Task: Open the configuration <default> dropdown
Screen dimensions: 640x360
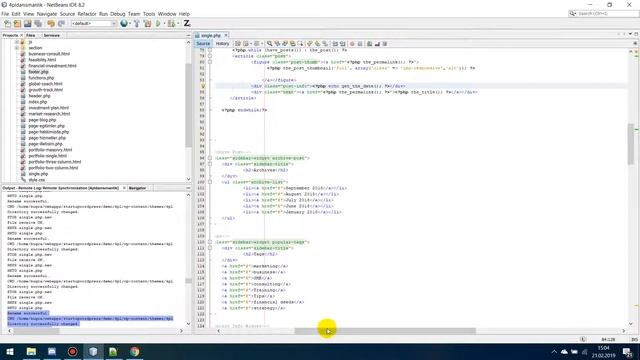Action: [94, 24]
